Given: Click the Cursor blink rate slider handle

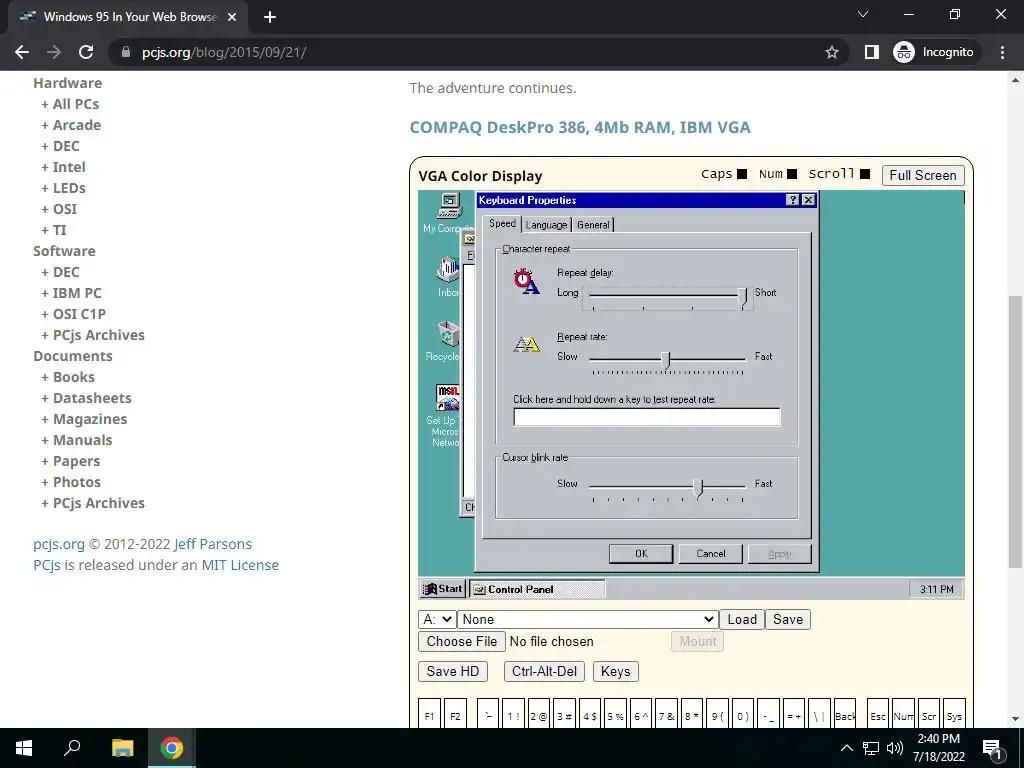Looking at the screenshot, I should point(698,488).
